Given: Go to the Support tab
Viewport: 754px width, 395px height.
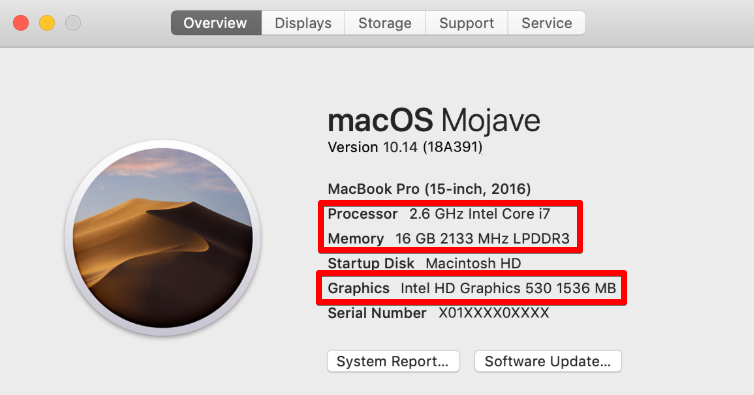Looking at the screenshot, I should (x=466, y=23).
